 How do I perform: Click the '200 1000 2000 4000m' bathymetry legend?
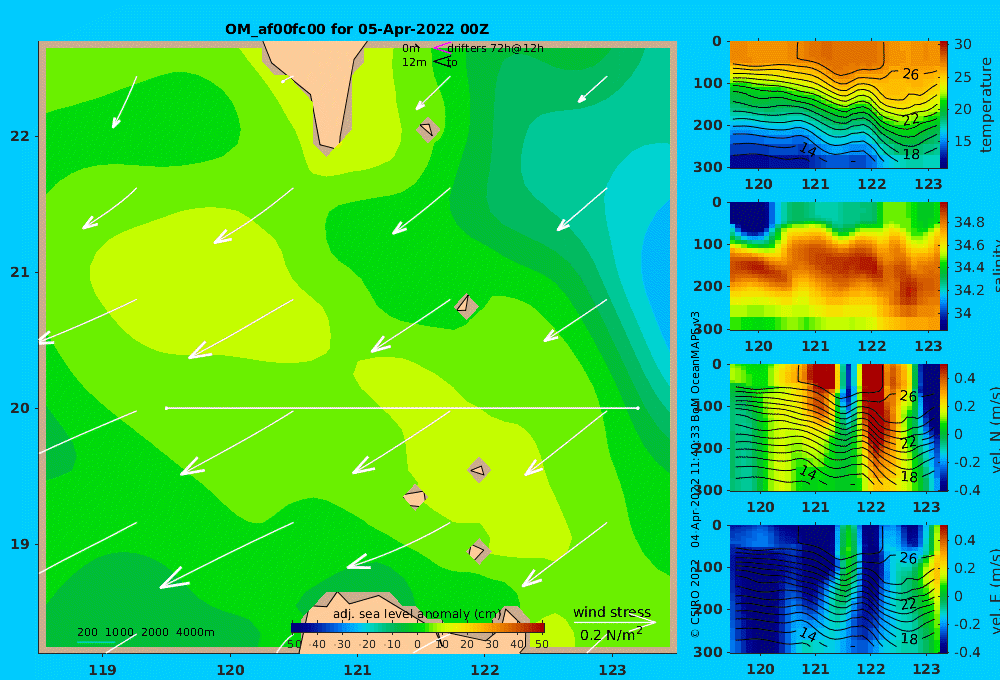point(145,632)
